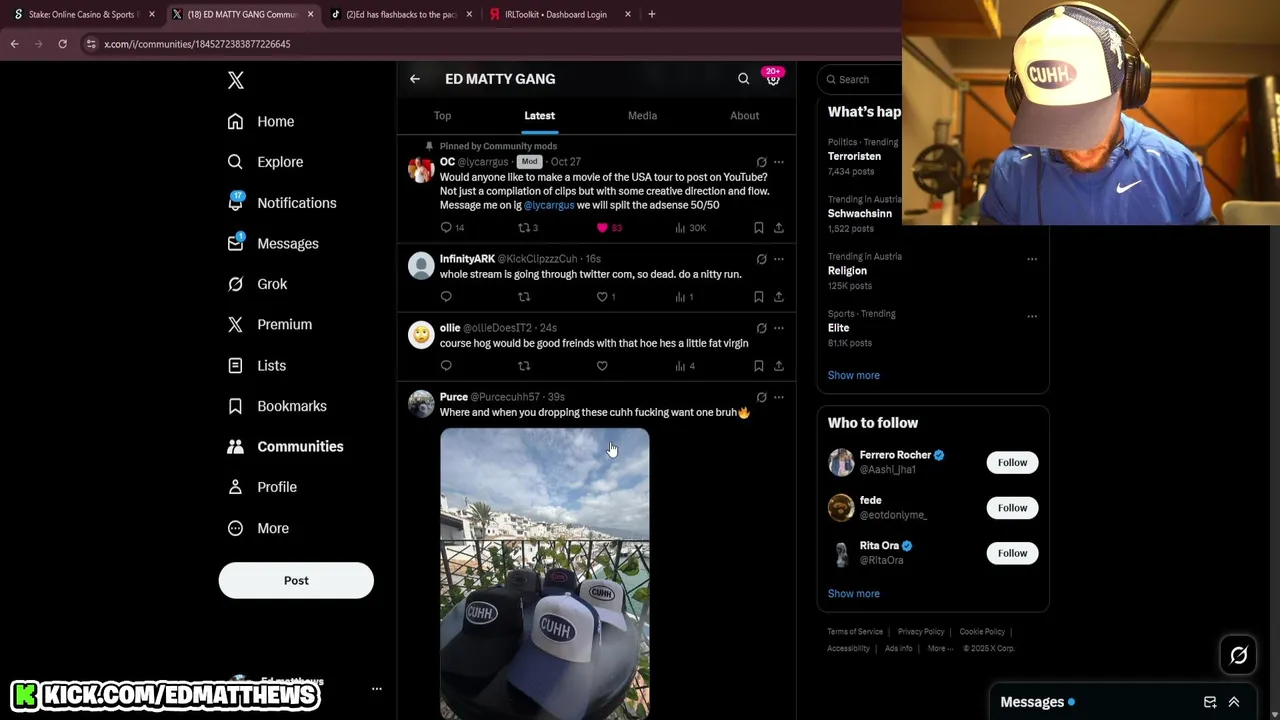Bookmark OC's pinned post
This screenshot has height=720, width=1280.
click(x=759, y=228)
